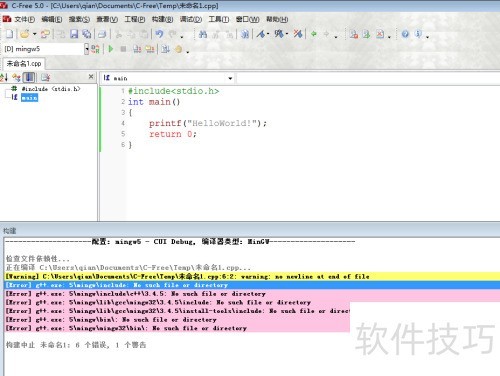Click the Redo arrow icon
Image resolution: width=500 pixels, height=376 pixels.
(173, 34)
